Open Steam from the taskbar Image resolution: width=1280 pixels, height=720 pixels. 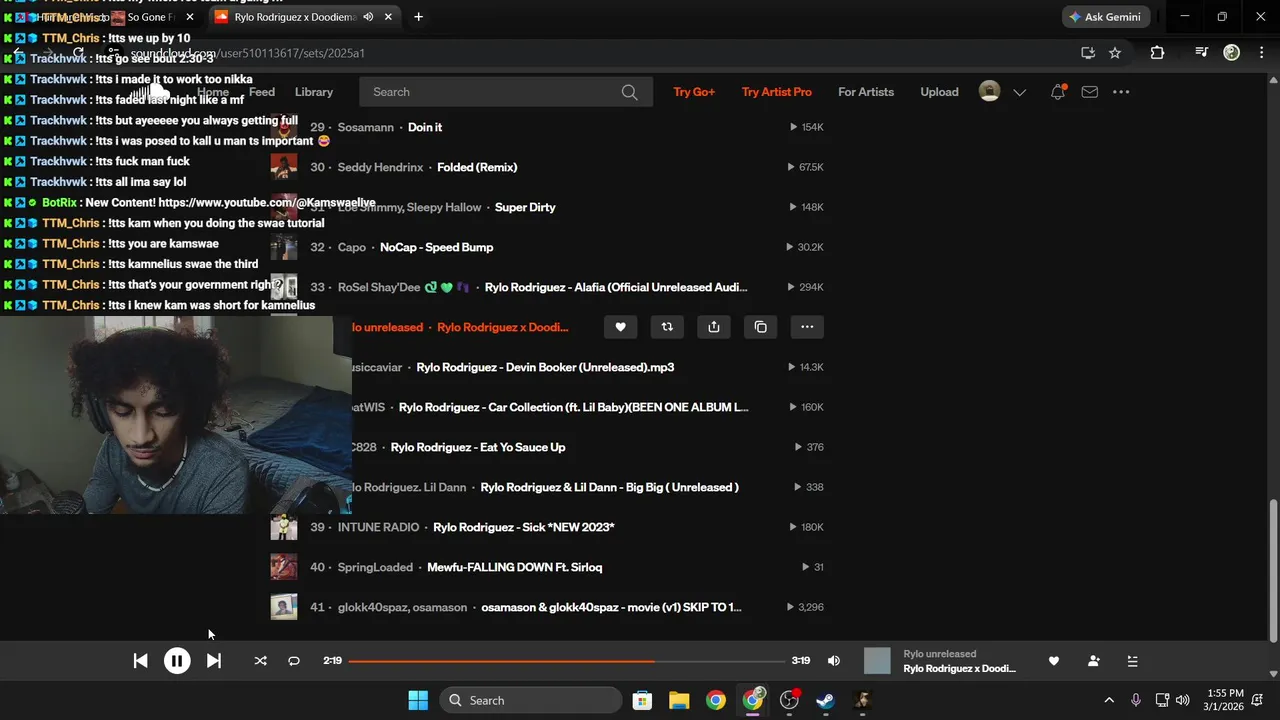coord(825,700)
